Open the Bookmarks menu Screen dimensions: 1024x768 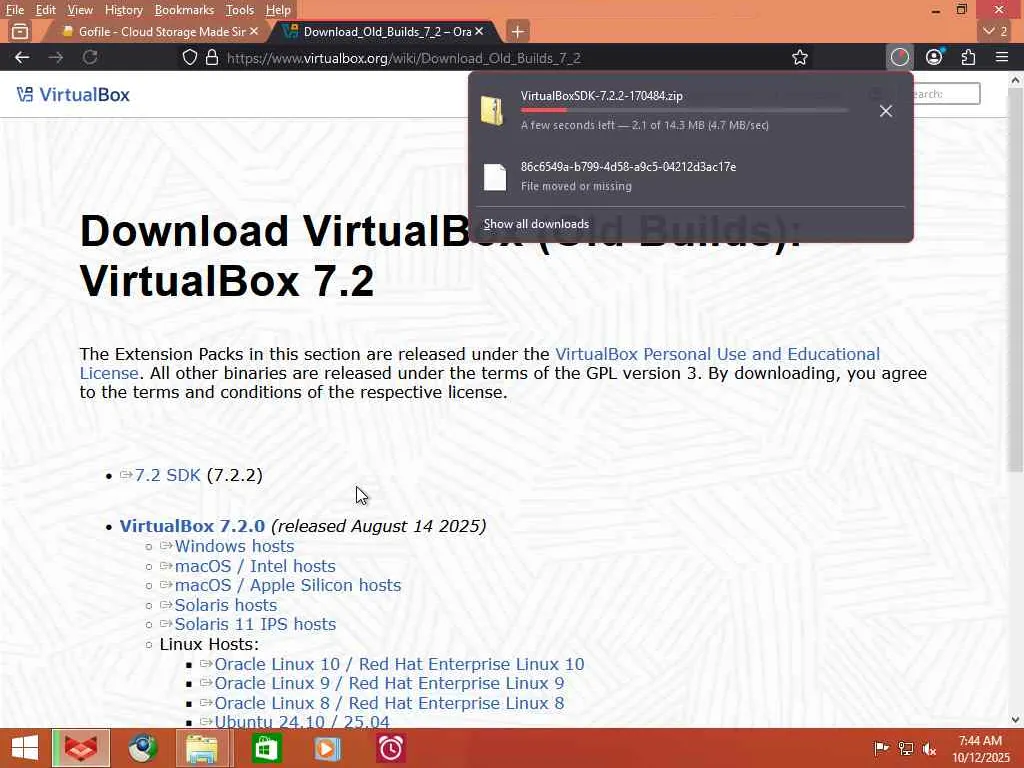pos(184,10)
